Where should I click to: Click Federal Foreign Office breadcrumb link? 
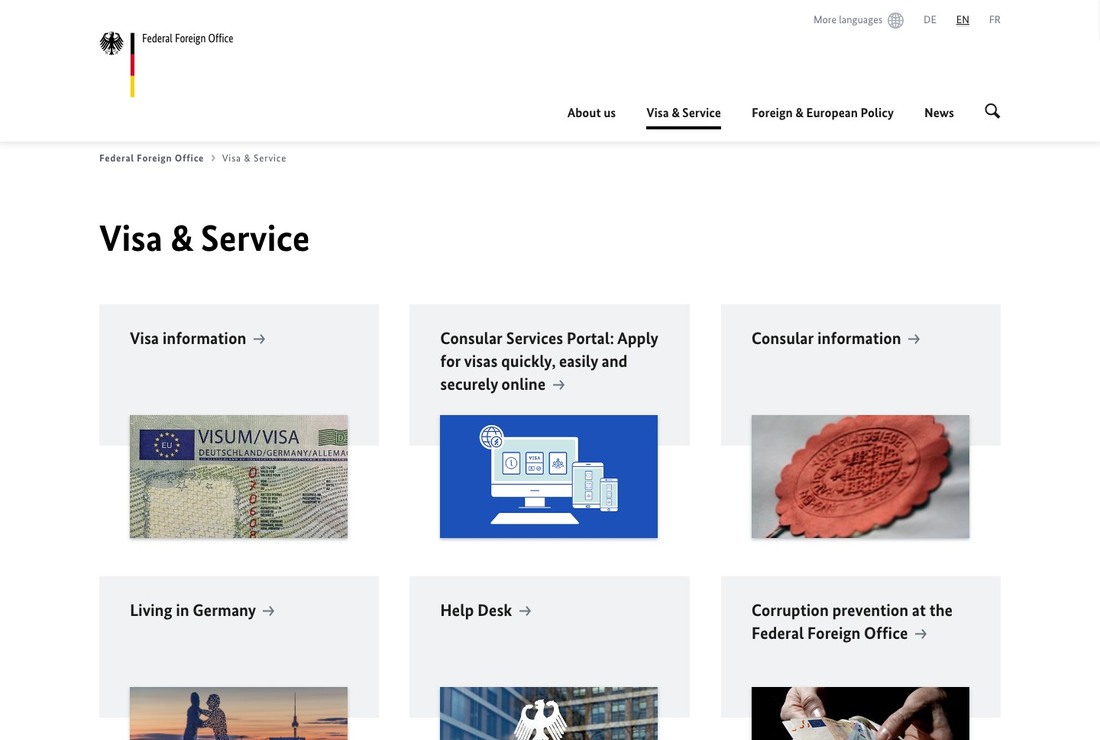point(152,159)
